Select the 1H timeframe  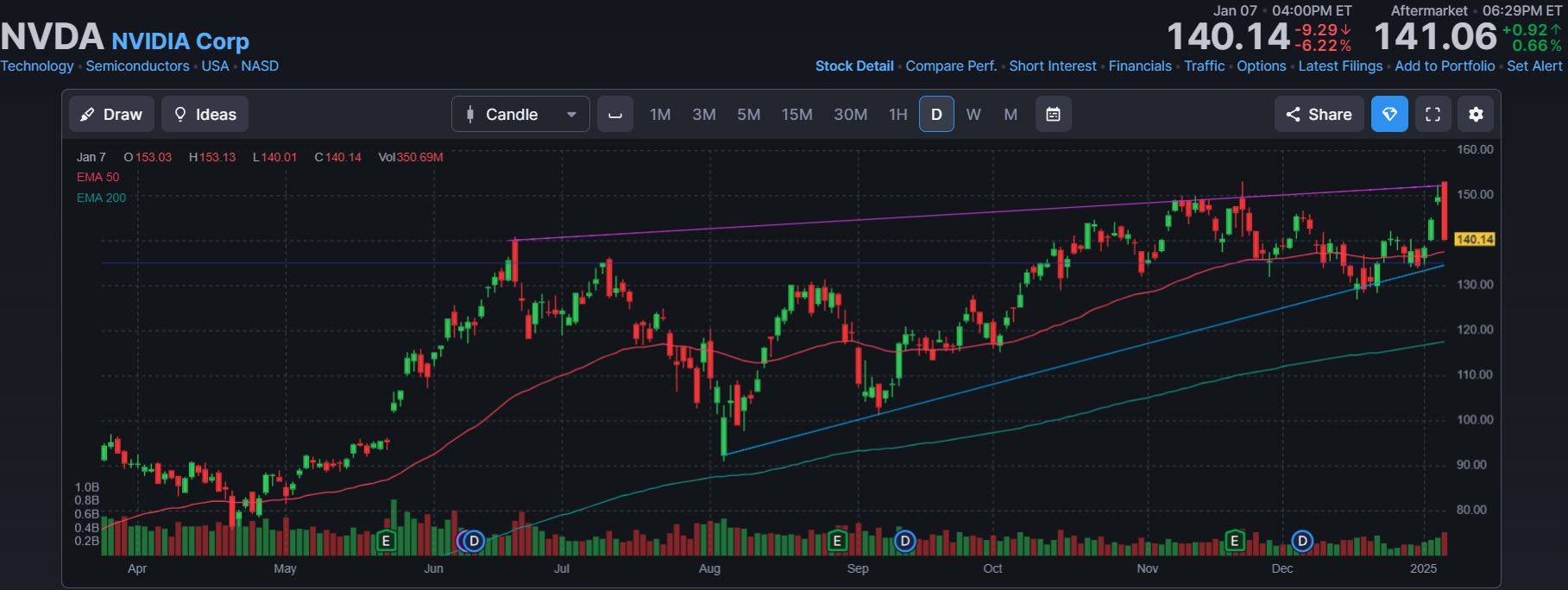[x=898, y=114]
